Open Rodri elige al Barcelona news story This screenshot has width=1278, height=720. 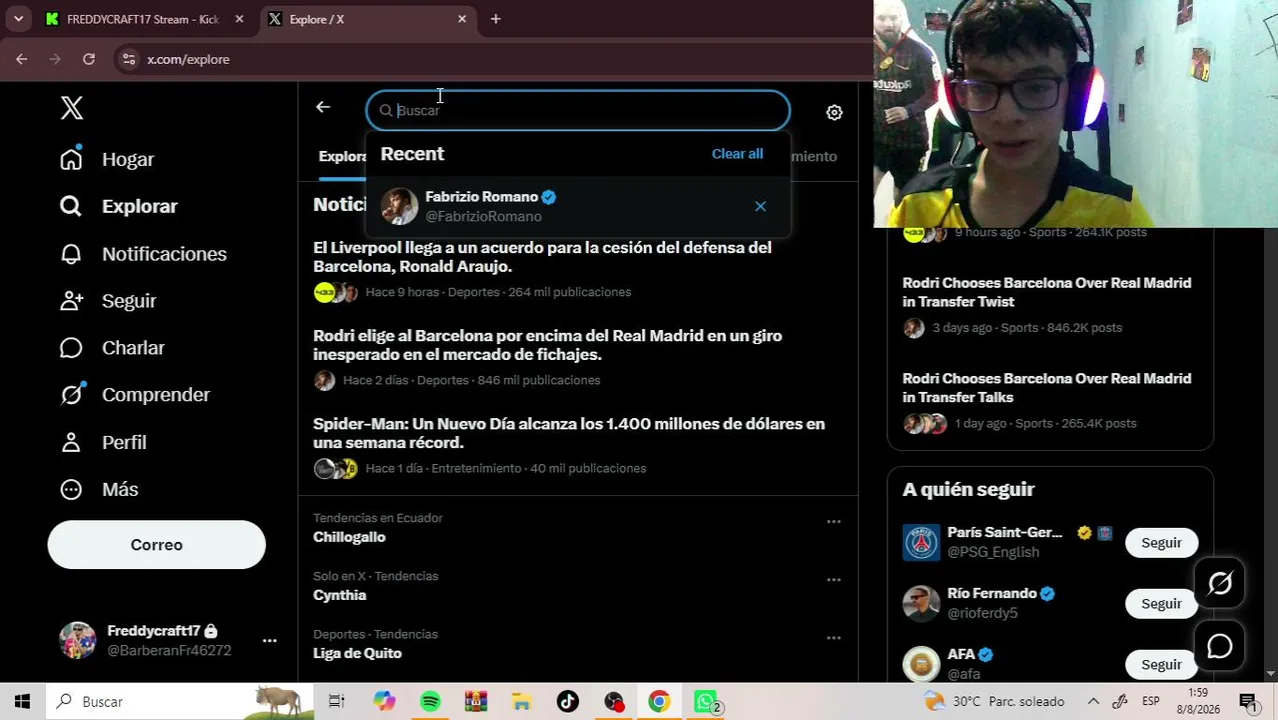tap(547, 345)
